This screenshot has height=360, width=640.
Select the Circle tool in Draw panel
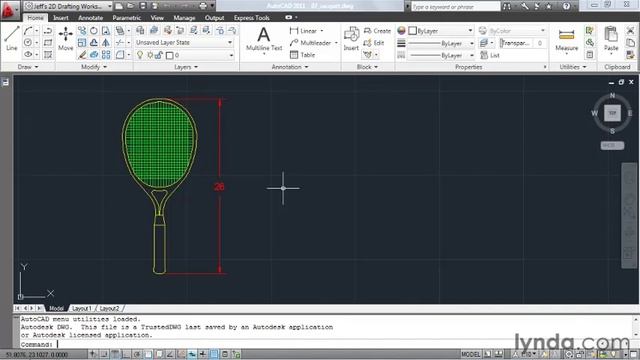28,42
